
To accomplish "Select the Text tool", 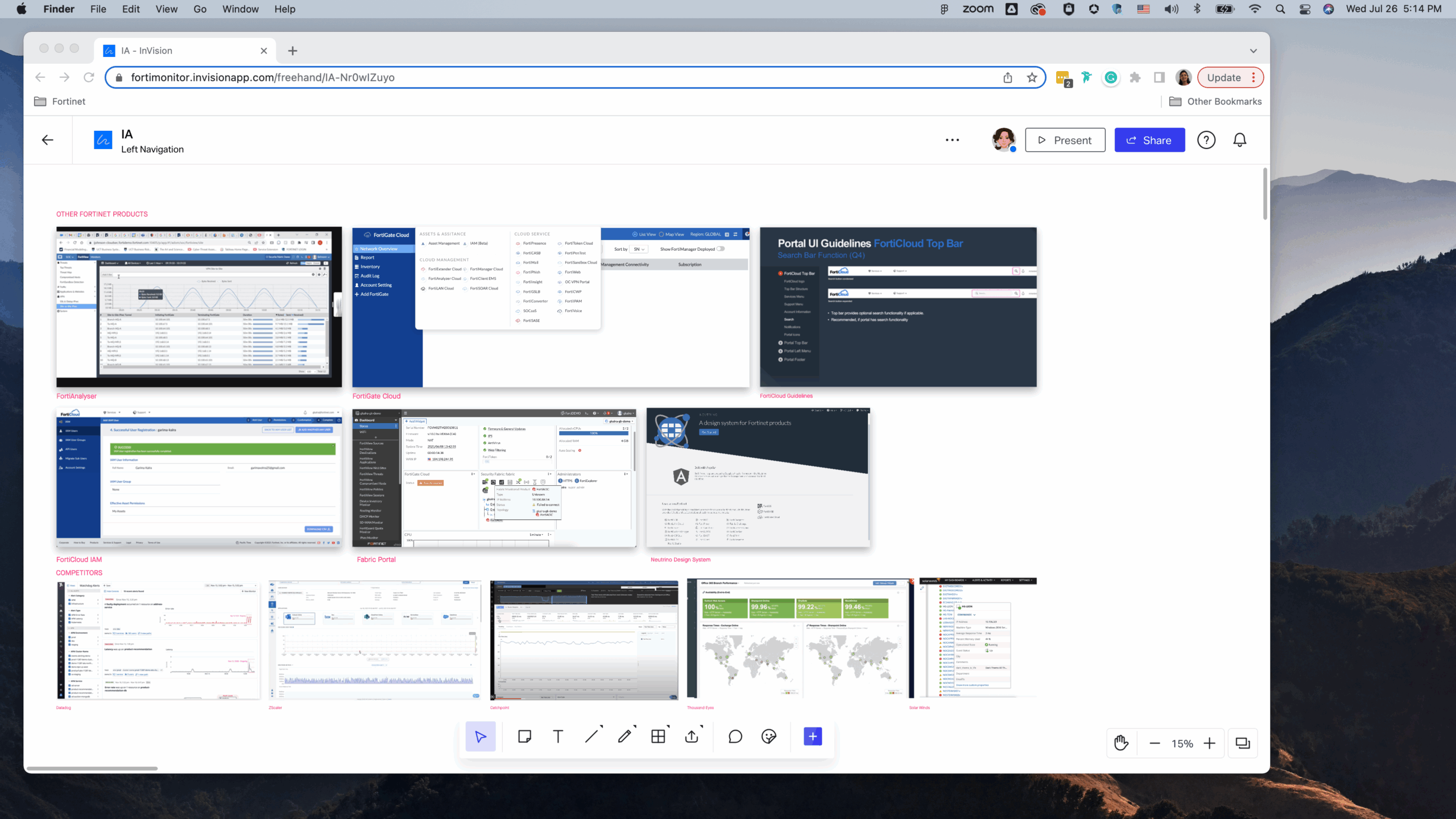I will pos(558,737).
